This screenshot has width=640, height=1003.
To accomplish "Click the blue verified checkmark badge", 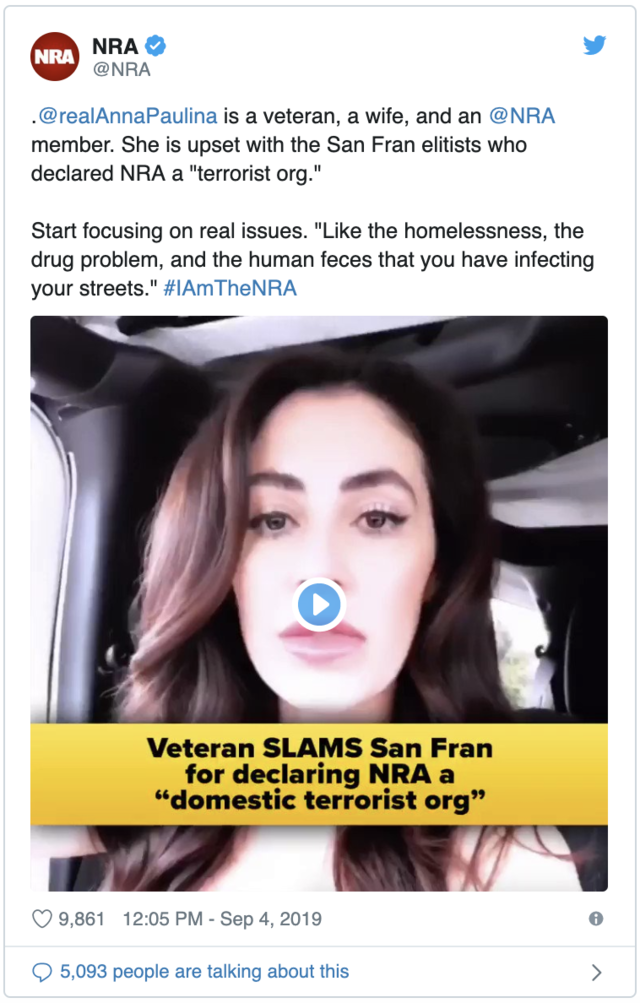I will [155, 45].
